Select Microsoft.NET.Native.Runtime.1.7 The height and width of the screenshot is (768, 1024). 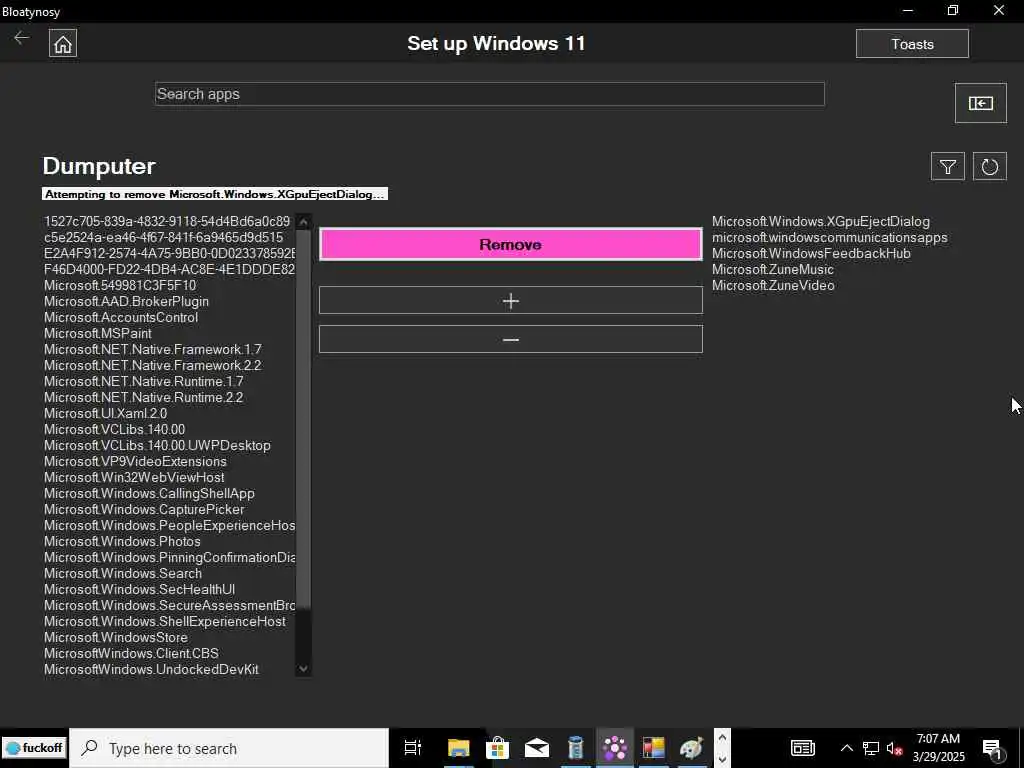tap(144, 381)
